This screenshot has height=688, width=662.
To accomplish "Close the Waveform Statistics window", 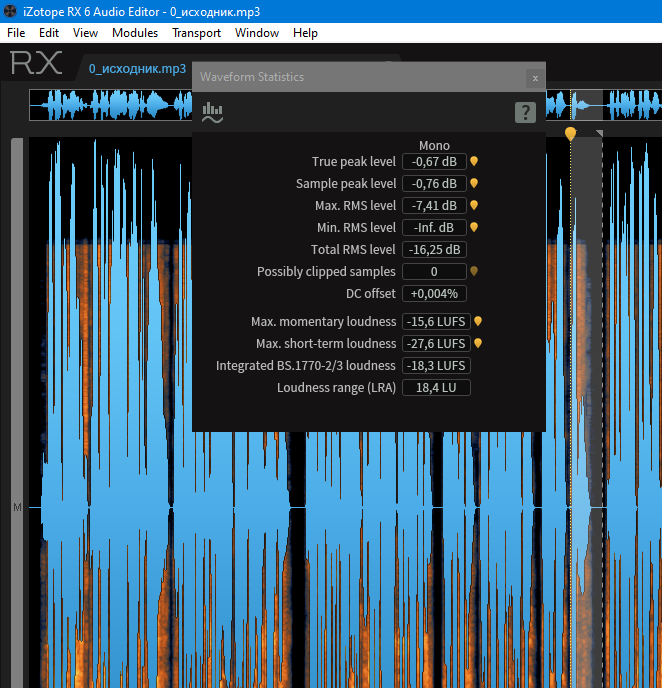I will (x=535, y=79).
